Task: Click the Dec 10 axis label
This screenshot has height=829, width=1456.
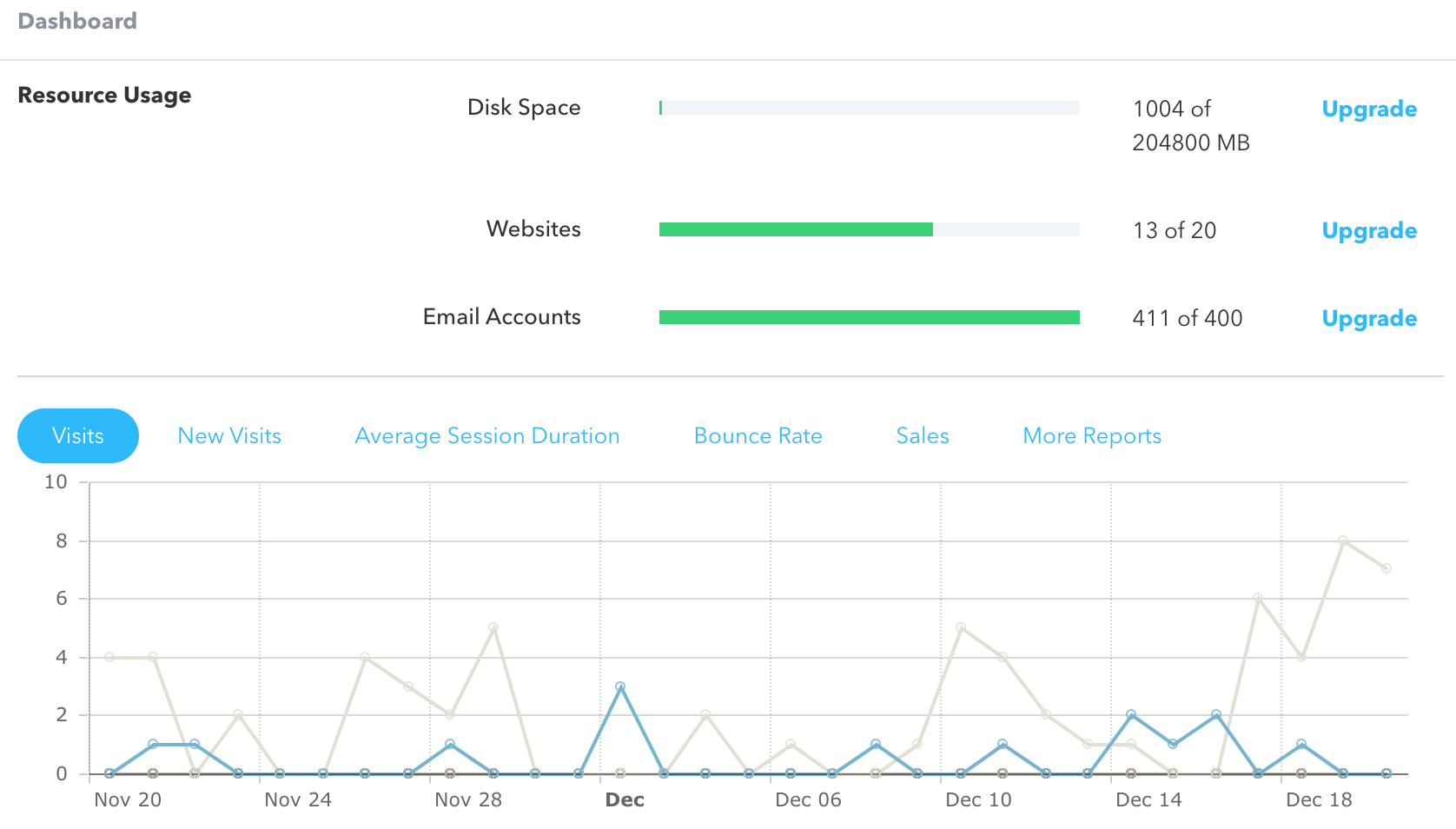Action: tap(978, 799)
